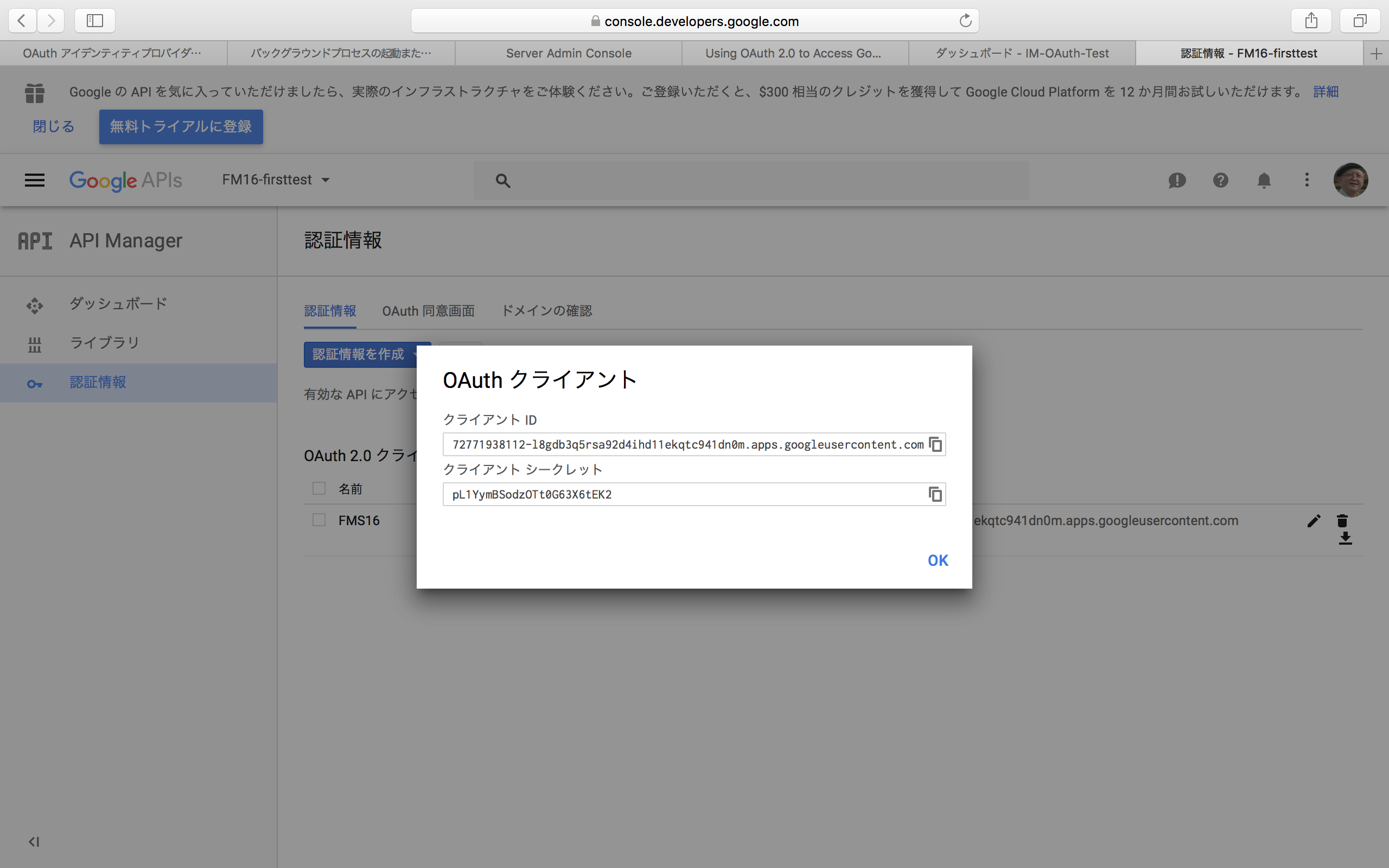Viewport: 1389px width, 868px height.
Task: Edit FMS16 client with the pencil icon
Action: (1313, 521)
